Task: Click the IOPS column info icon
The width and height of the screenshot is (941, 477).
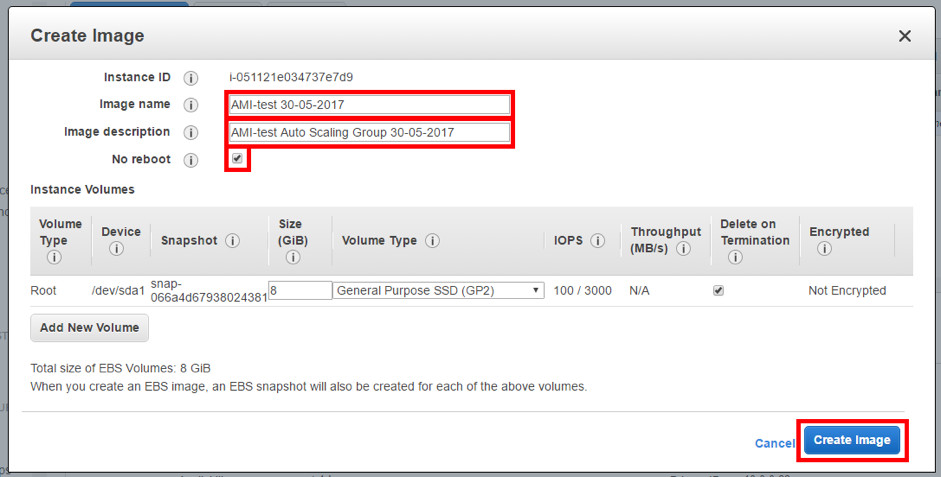Action: pos(598,241)
